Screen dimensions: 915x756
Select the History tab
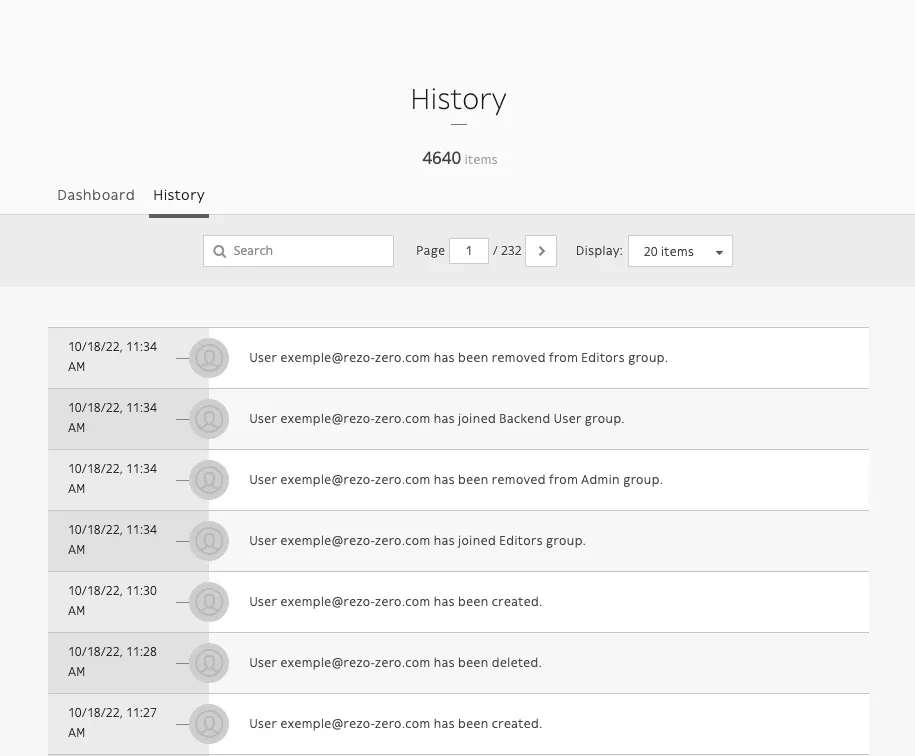179,195
